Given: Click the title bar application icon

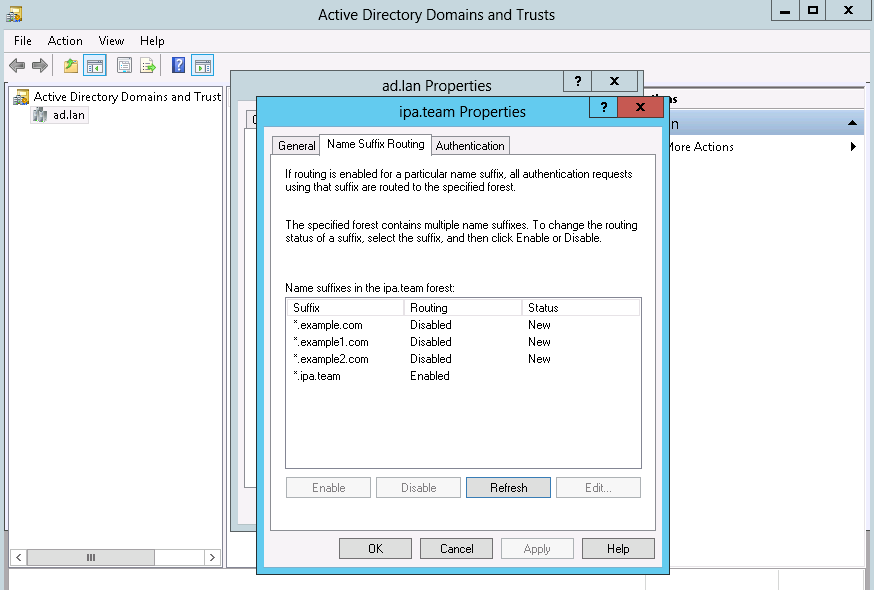Looking at the screenshot, I should pos(14,14).
